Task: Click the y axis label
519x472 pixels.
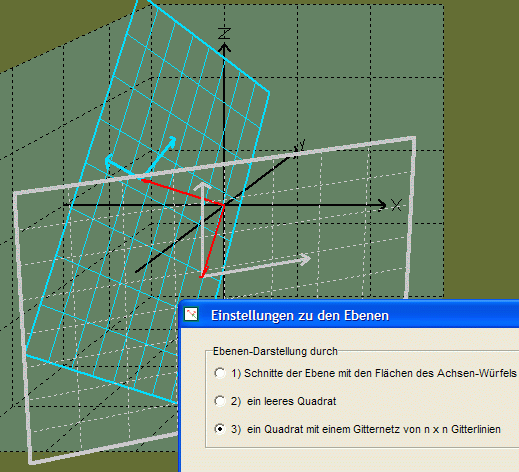Action: coord(302,144)
